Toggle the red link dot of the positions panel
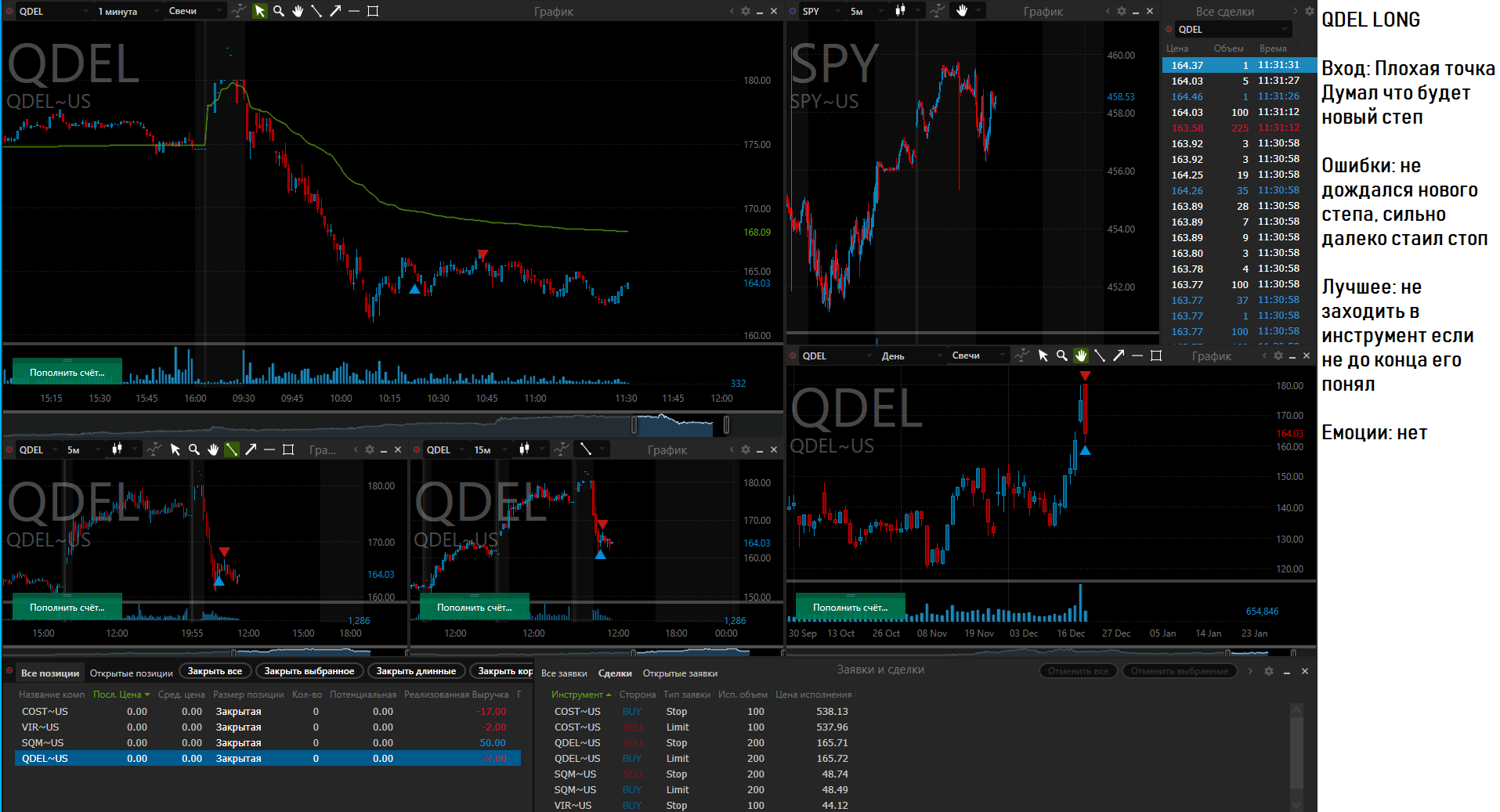1500x812 pixels. (9, 671)
